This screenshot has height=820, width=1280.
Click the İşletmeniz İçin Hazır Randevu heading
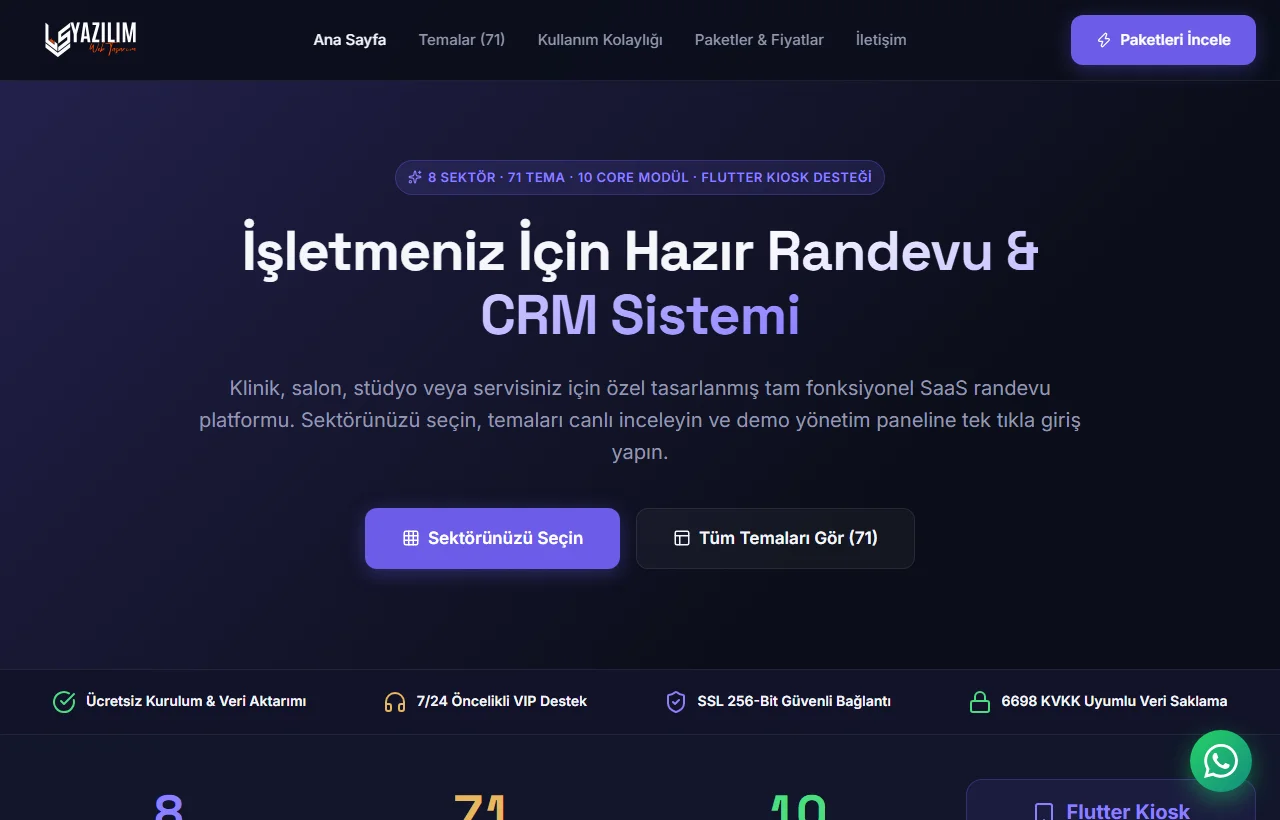click(x=640, y=251)
